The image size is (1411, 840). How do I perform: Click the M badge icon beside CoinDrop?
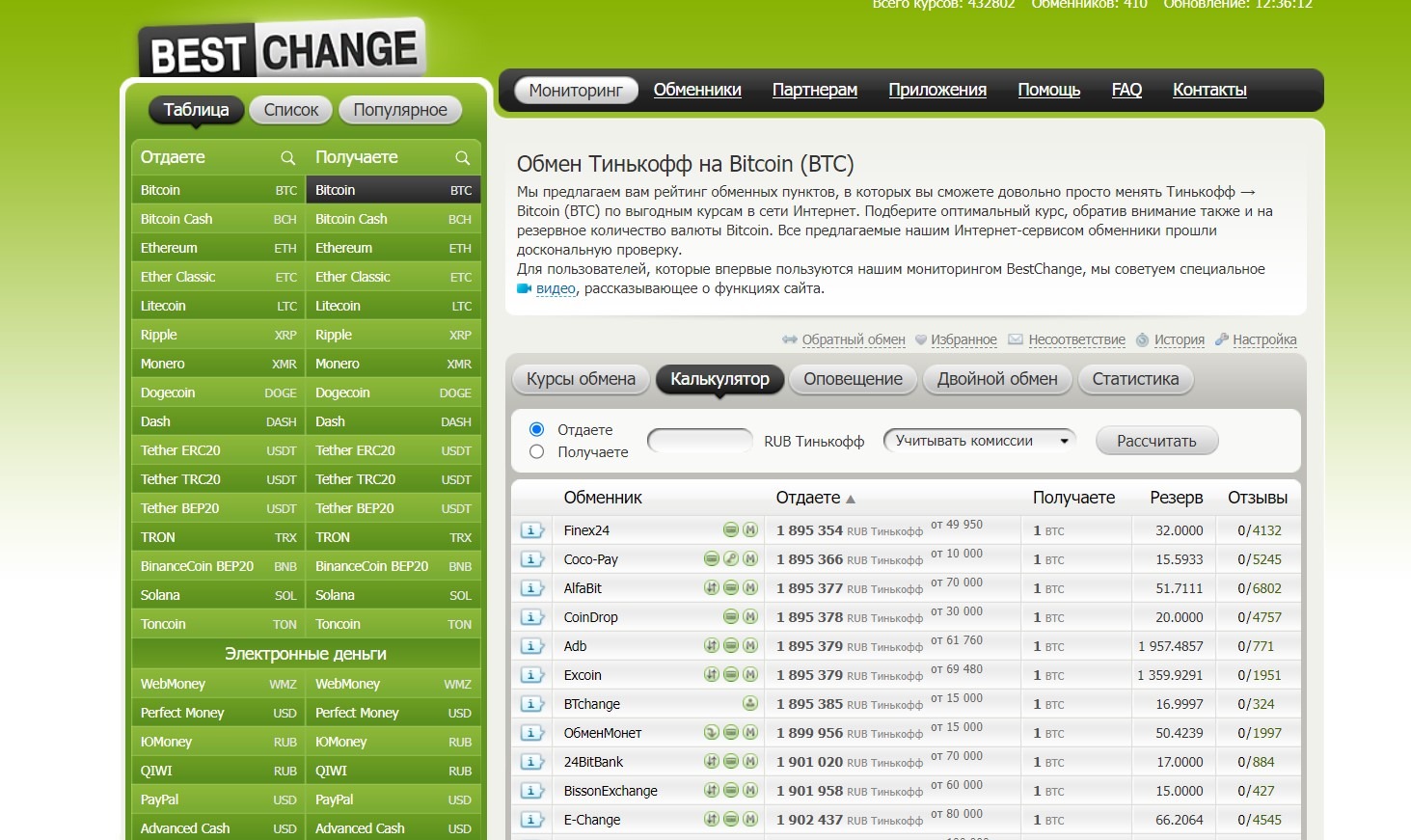(749, 617)
